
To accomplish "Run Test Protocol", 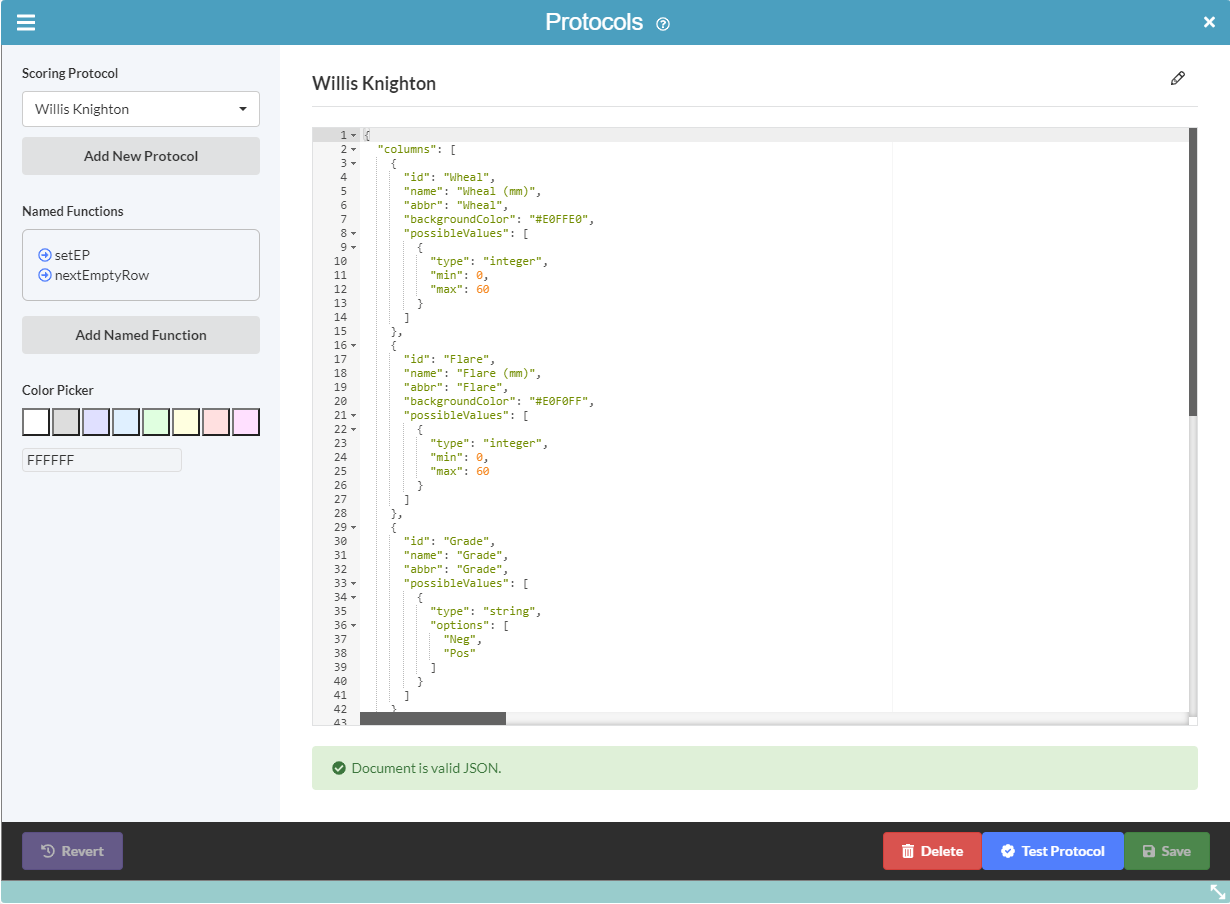I will [x=1053, y=851].
